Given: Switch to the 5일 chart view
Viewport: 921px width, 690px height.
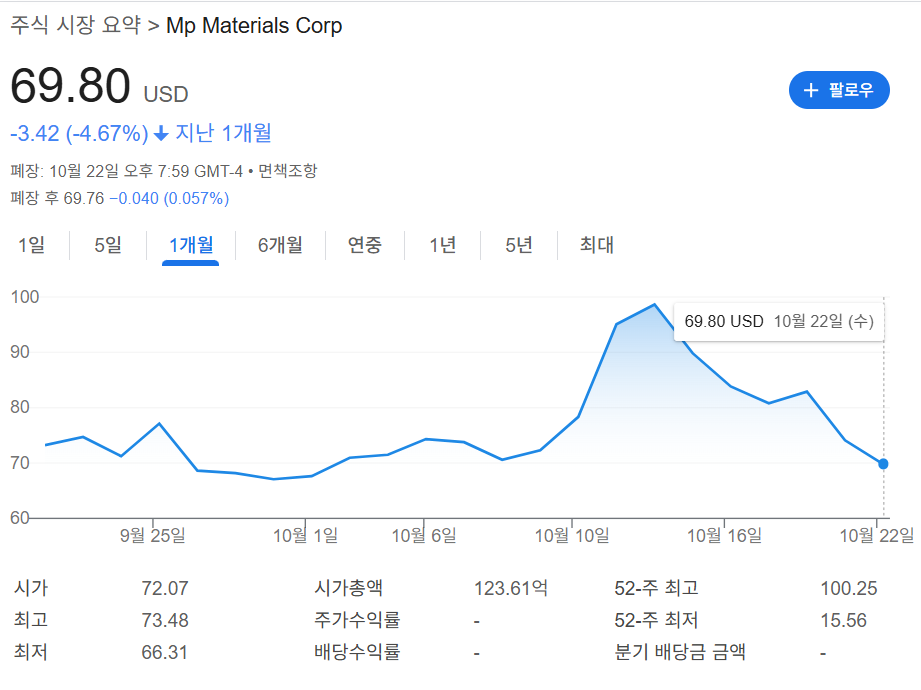Looking at the screenshot, I should coord(105,244).
